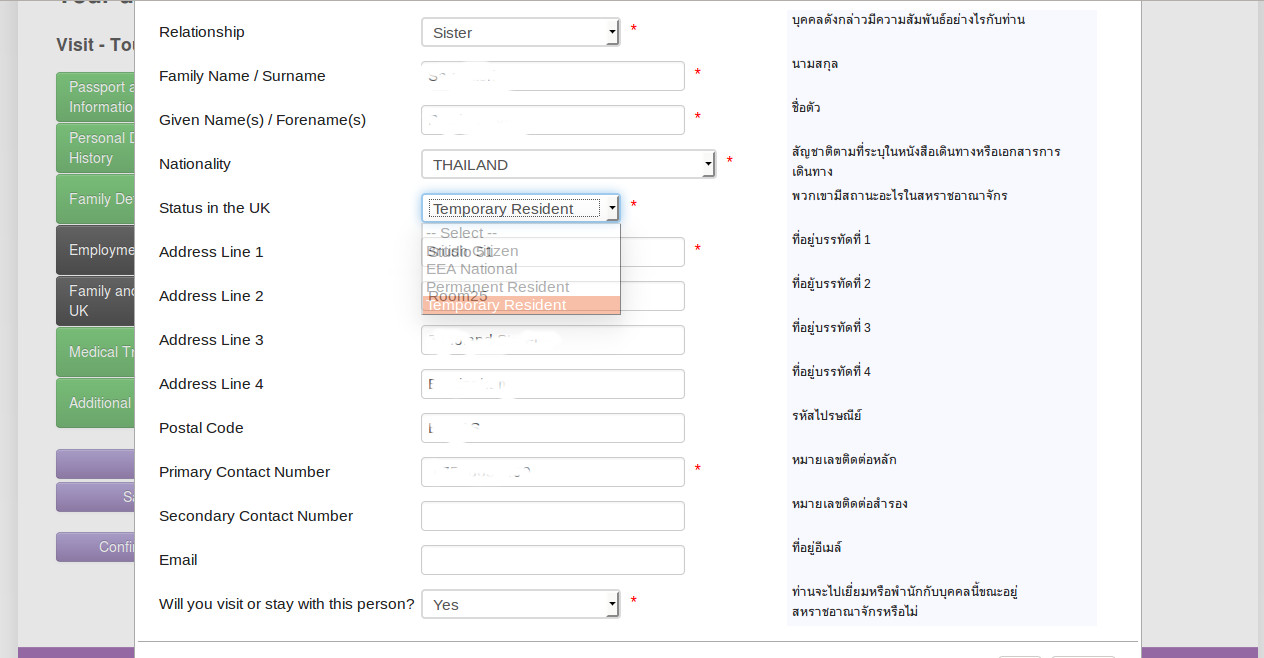Click the Email input field
Image resolution: width=1264 pixels, height=658 pixels.
click(x=552, y=560)
